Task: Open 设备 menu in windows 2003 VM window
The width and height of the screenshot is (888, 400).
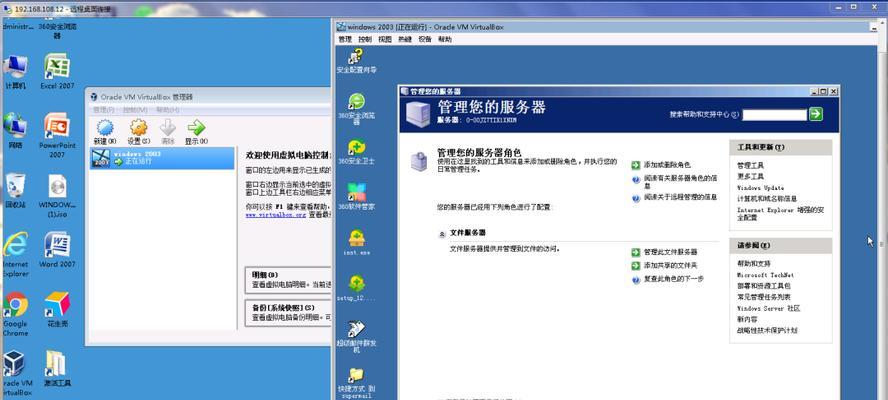Action: [x=425, y=39]
